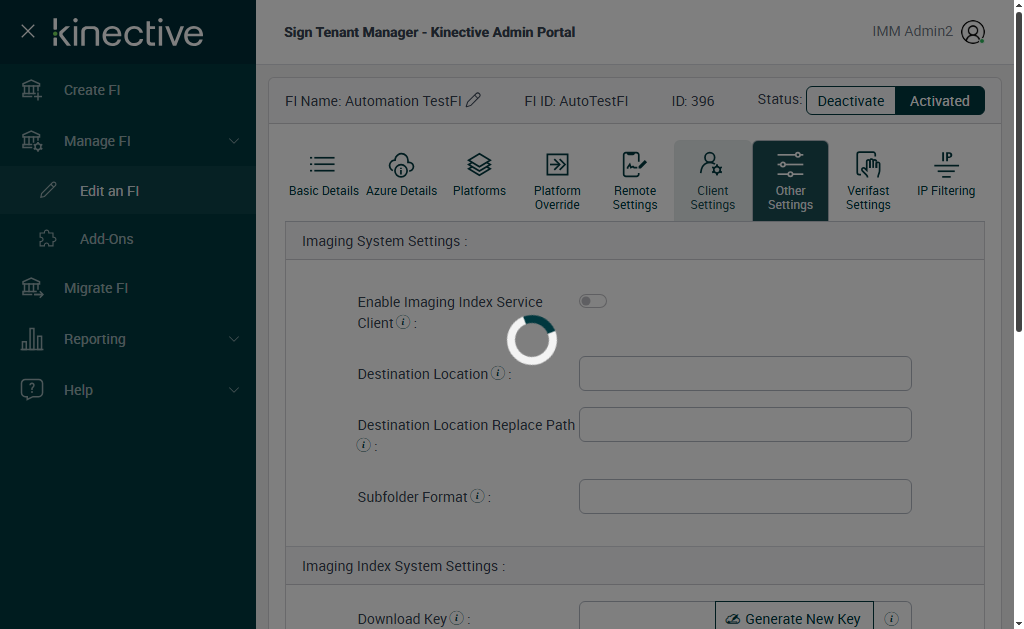This screenshot has width=1024, height=629.
Task: Open Migrate FI from the sidebar
Action: tap(96, 288)
